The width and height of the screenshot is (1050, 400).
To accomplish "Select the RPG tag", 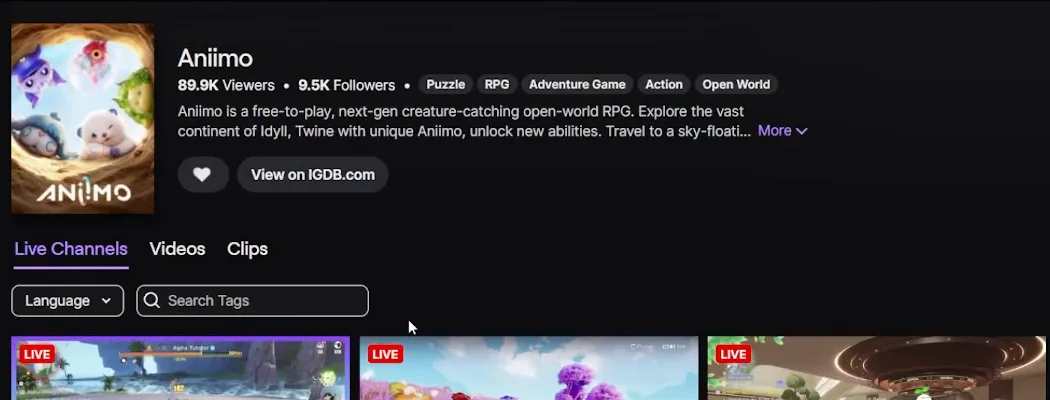I will pos(497,84).
